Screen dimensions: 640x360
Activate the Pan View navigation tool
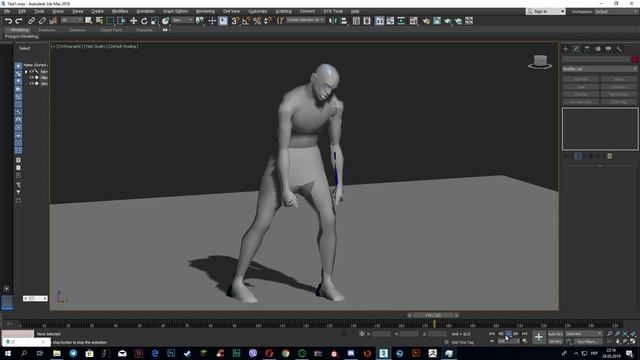[618, 341]
